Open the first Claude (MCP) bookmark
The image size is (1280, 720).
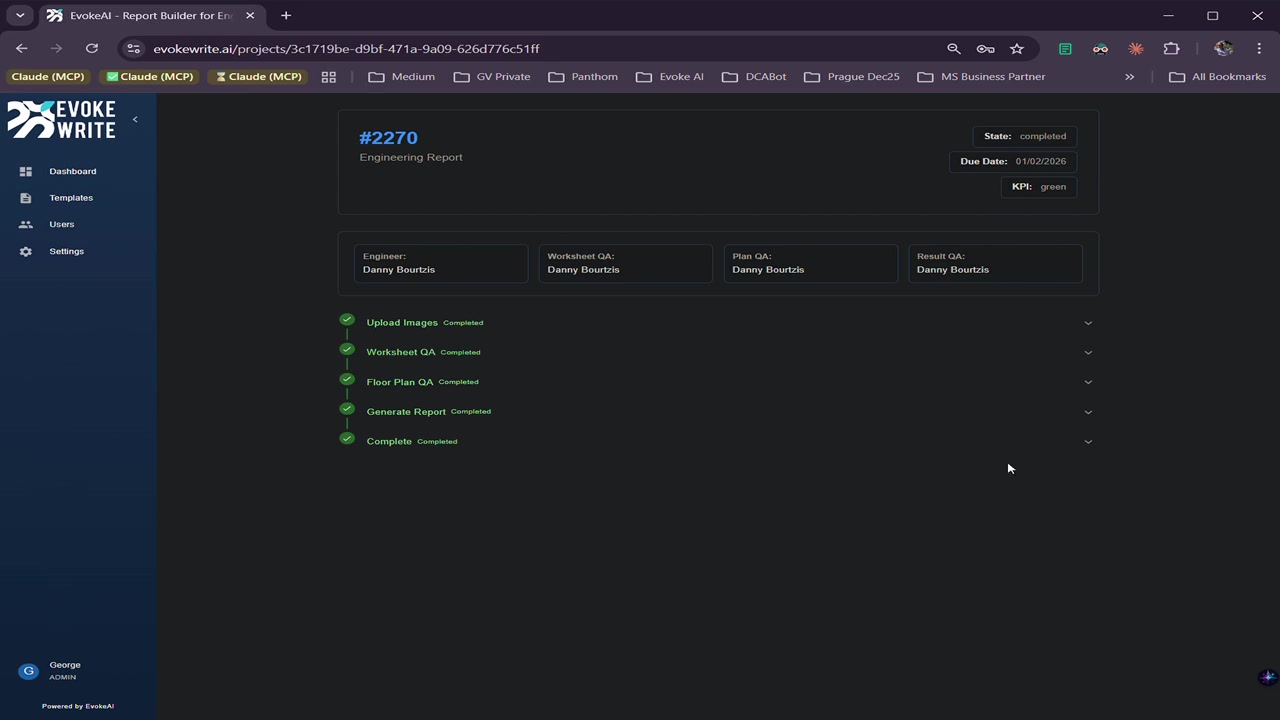pyautogui.click(x=48, y=76)
